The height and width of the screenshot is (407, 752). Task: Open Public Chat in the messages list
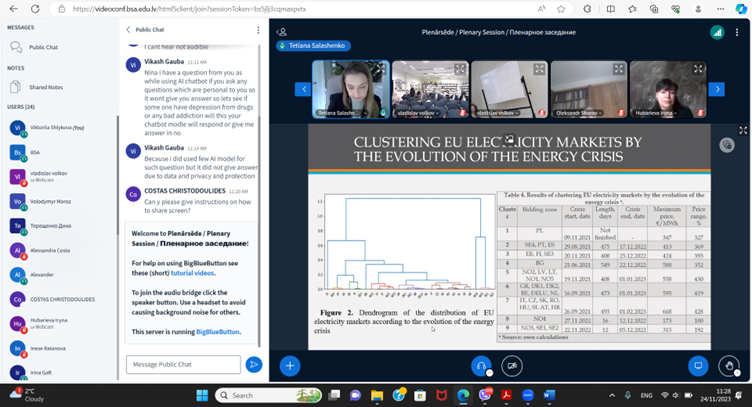tap(42, 47)
